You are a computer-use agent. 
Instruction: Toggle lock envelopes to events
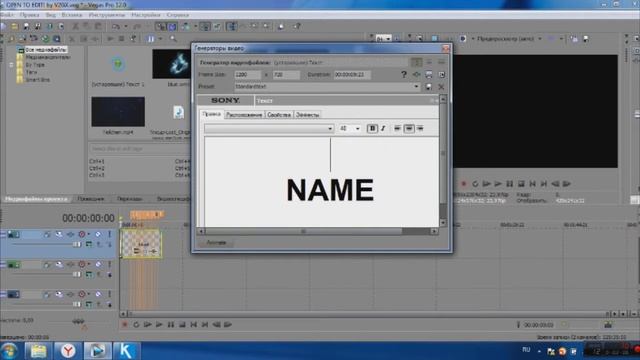point(205,27)
